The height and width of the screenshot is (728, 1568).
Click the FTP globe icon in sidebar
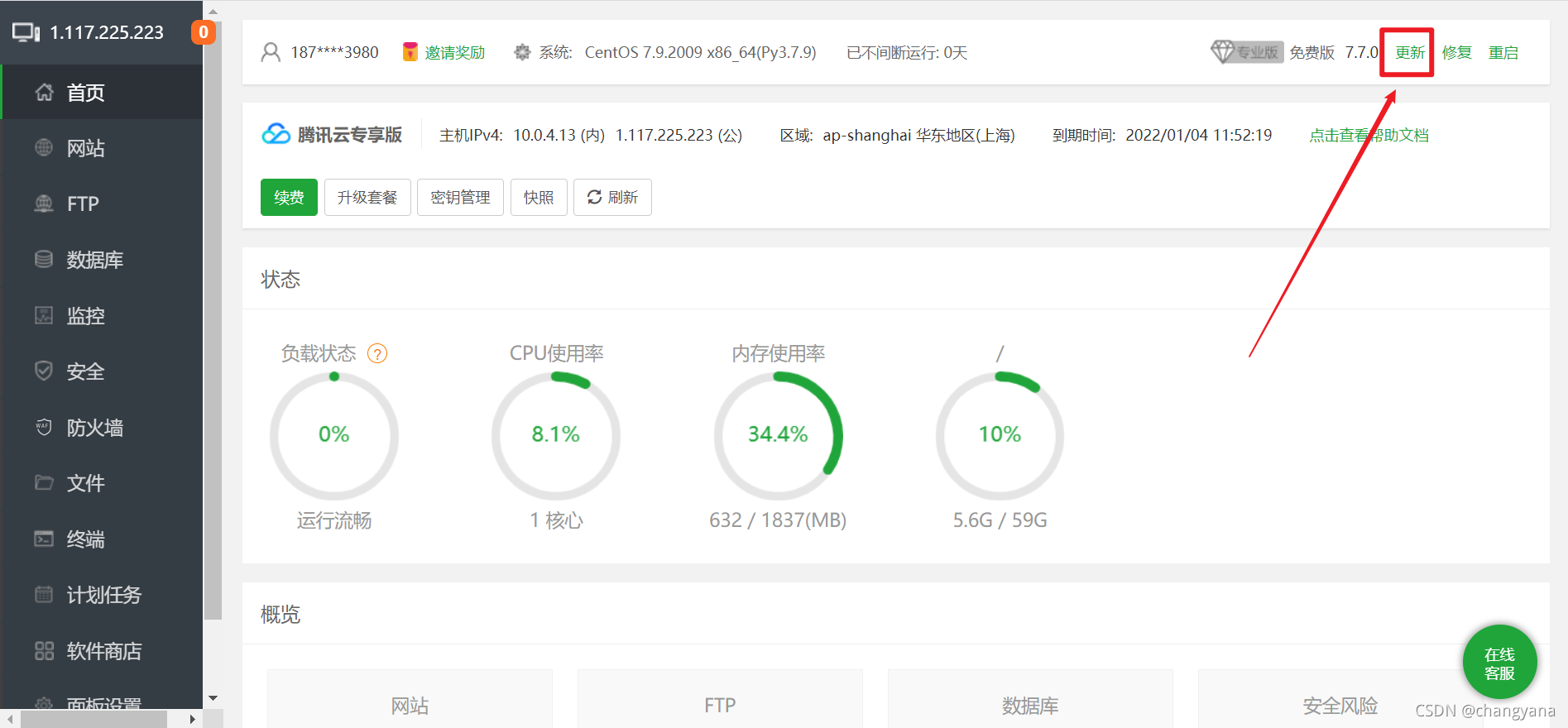tap(44, 203)
